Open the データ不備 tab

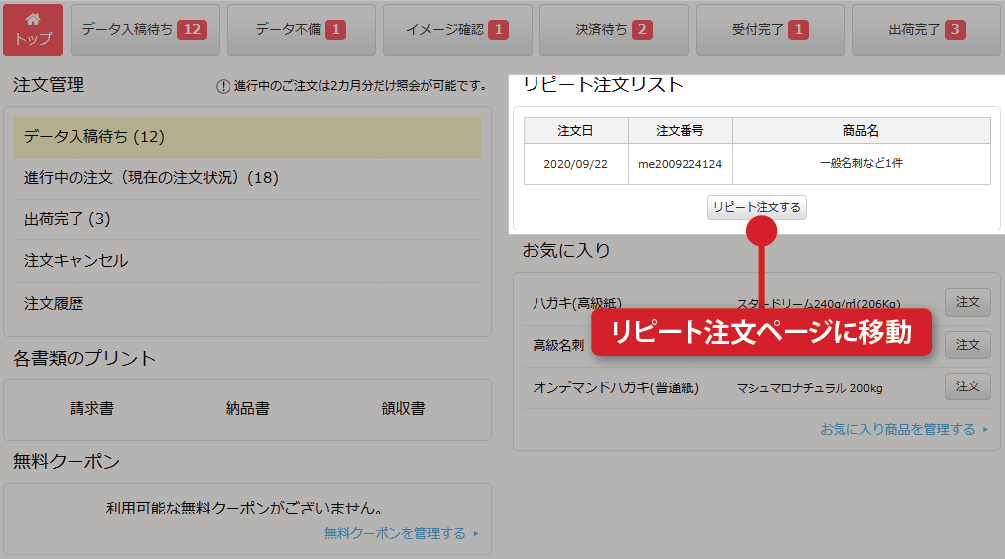(301, 30)
